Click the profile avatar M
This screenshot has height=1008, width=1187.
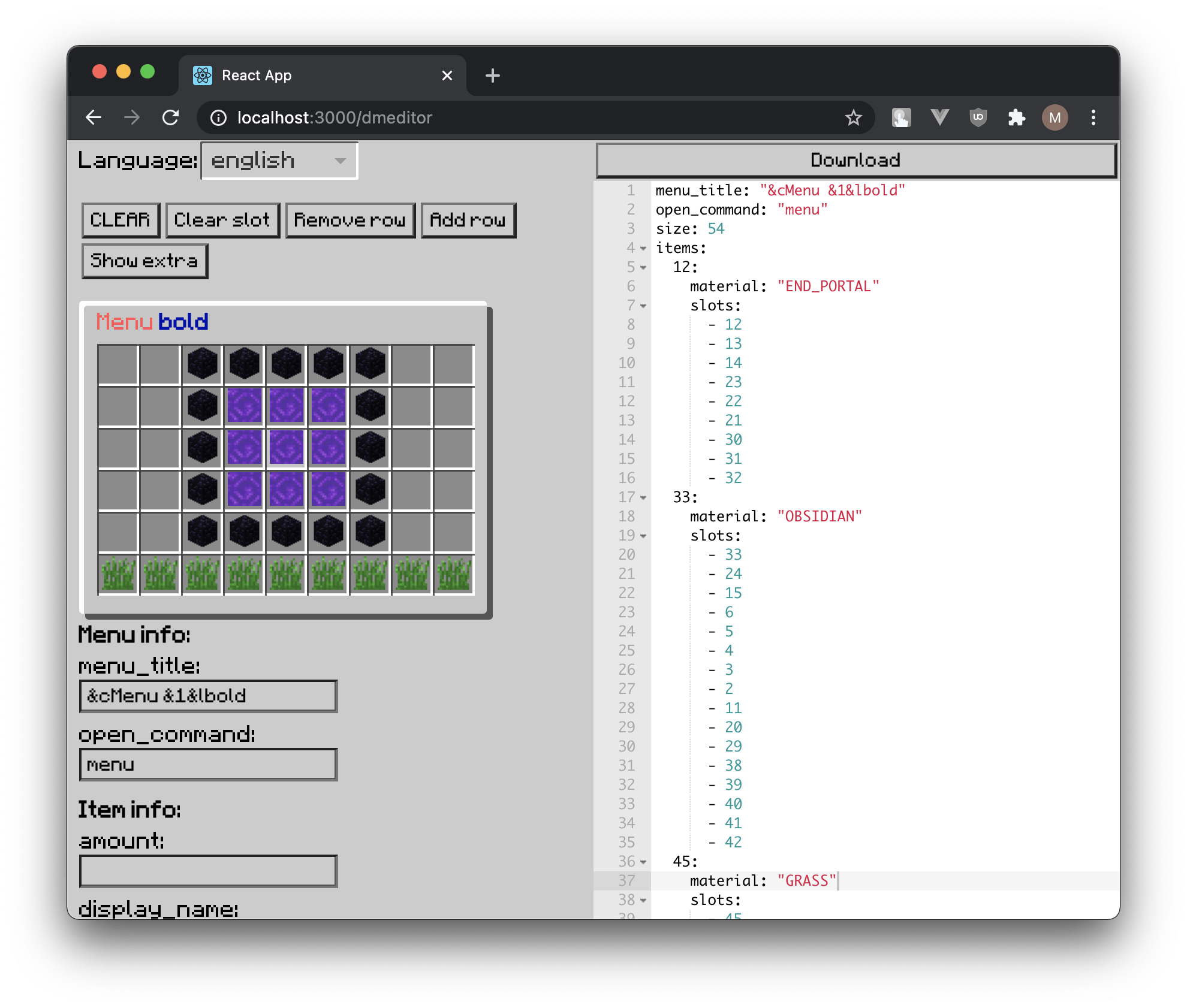[x=1055, y=117]
